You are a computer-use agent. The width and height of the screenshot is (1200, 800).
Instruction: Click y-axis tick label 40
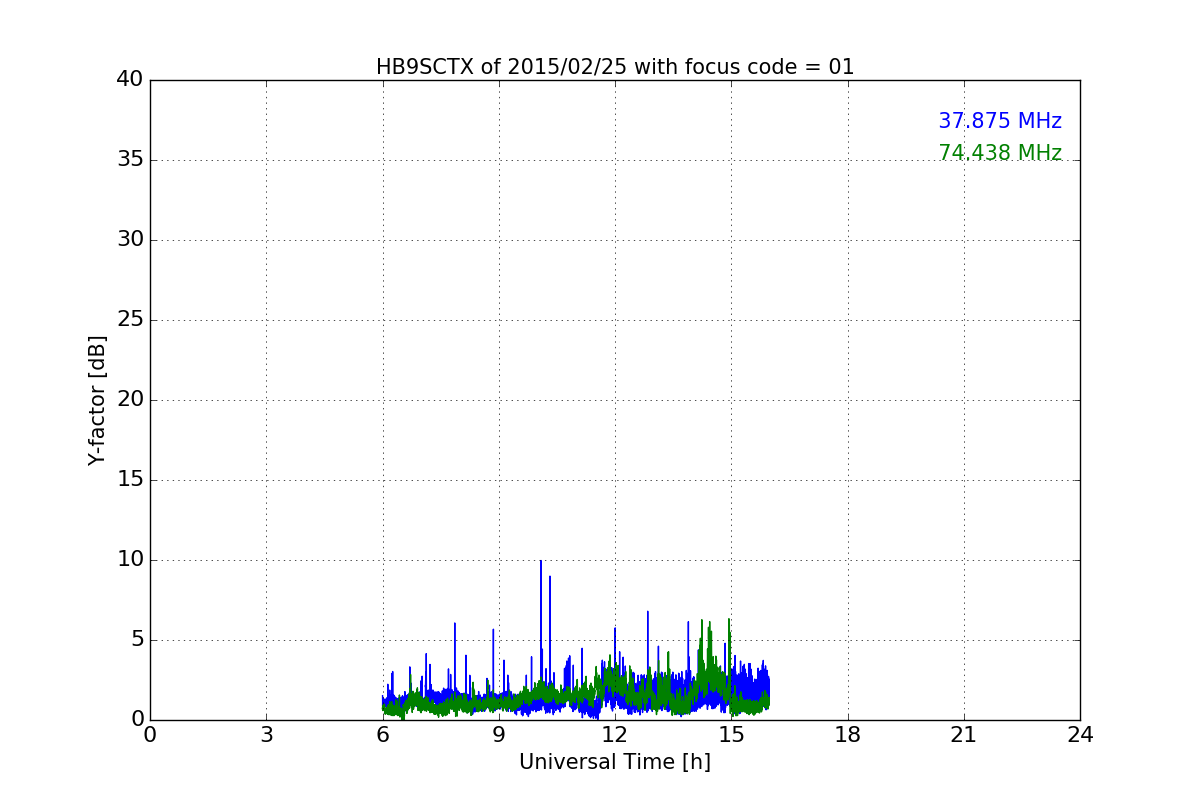pyautogui.click(x=130, y=80)
